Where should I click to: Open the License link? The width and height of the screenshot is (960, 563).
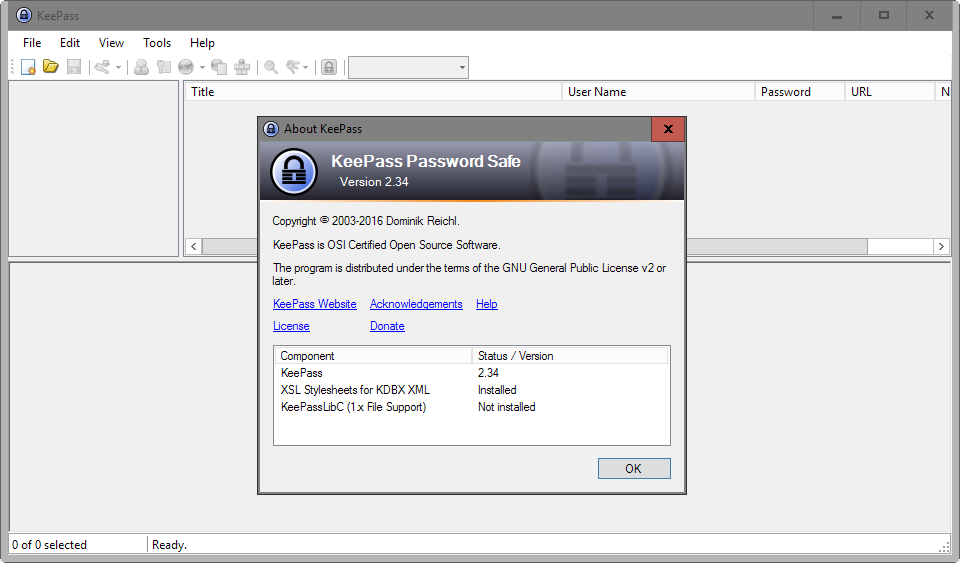pos(291,326)
